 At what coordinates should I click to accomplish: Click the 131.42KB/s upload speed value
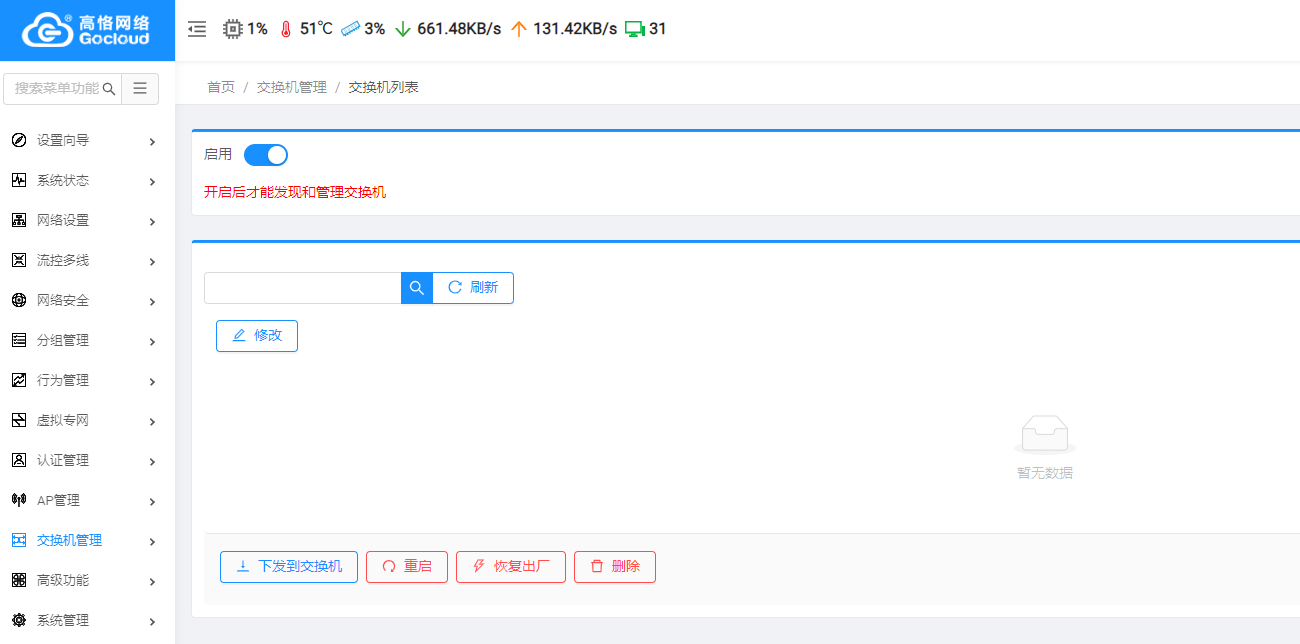[x=575, y=29]
